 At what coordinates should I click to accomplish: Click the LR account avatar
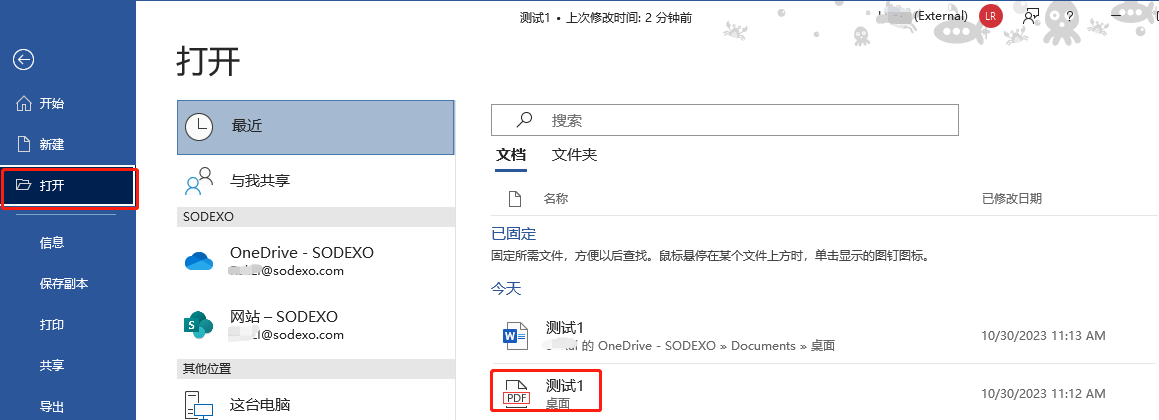tap(990, 16)
